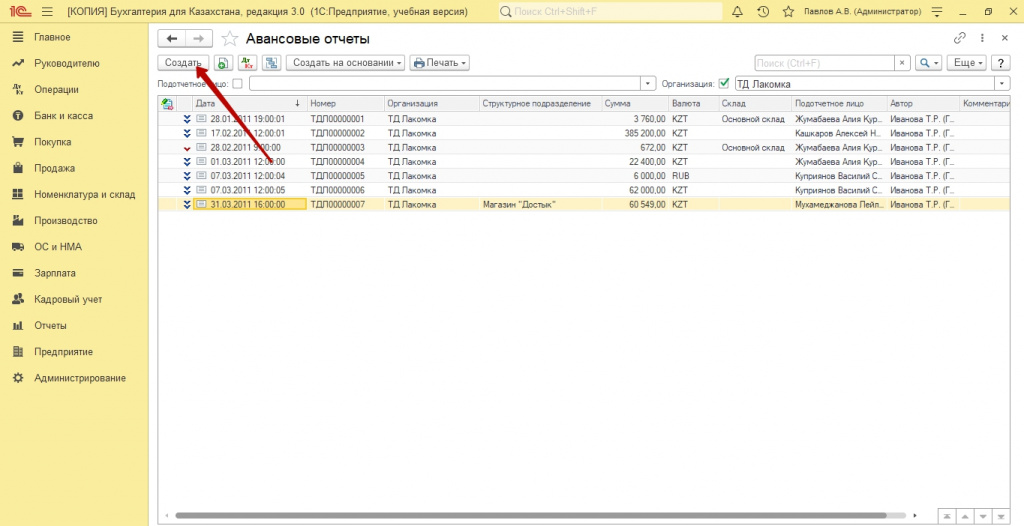Open the hamburger main menu icon

point(46,12)
